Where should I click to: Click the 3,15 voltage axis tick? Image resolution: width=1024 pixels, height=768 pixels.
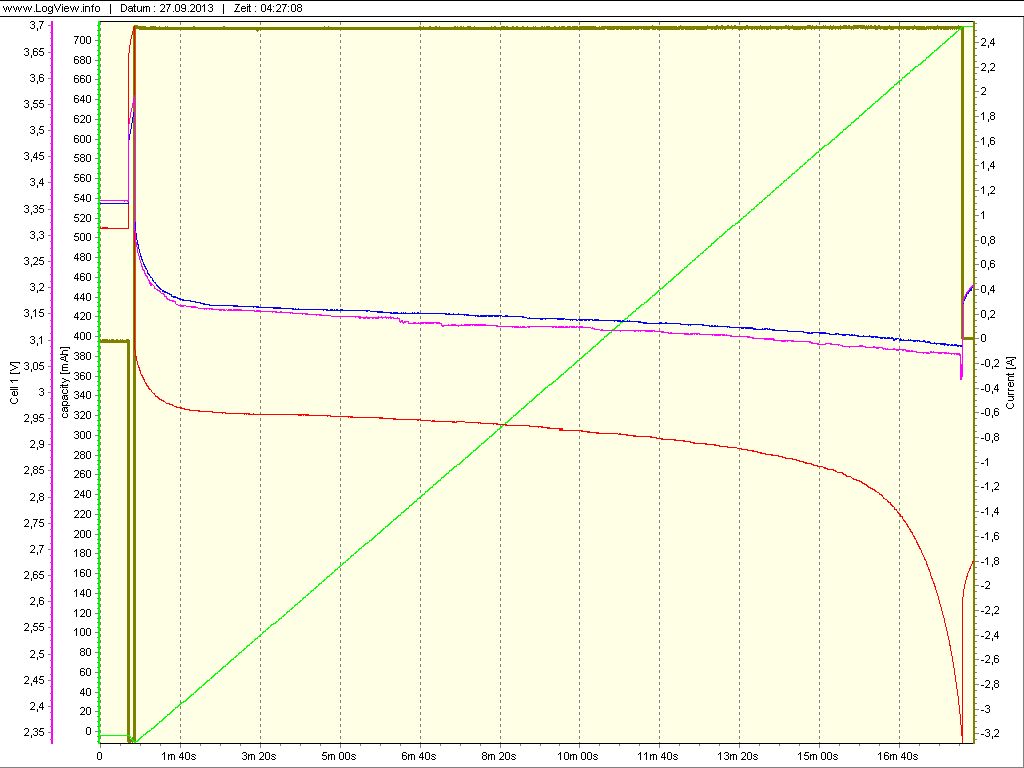pyautogui.click(x=34, y=313)
